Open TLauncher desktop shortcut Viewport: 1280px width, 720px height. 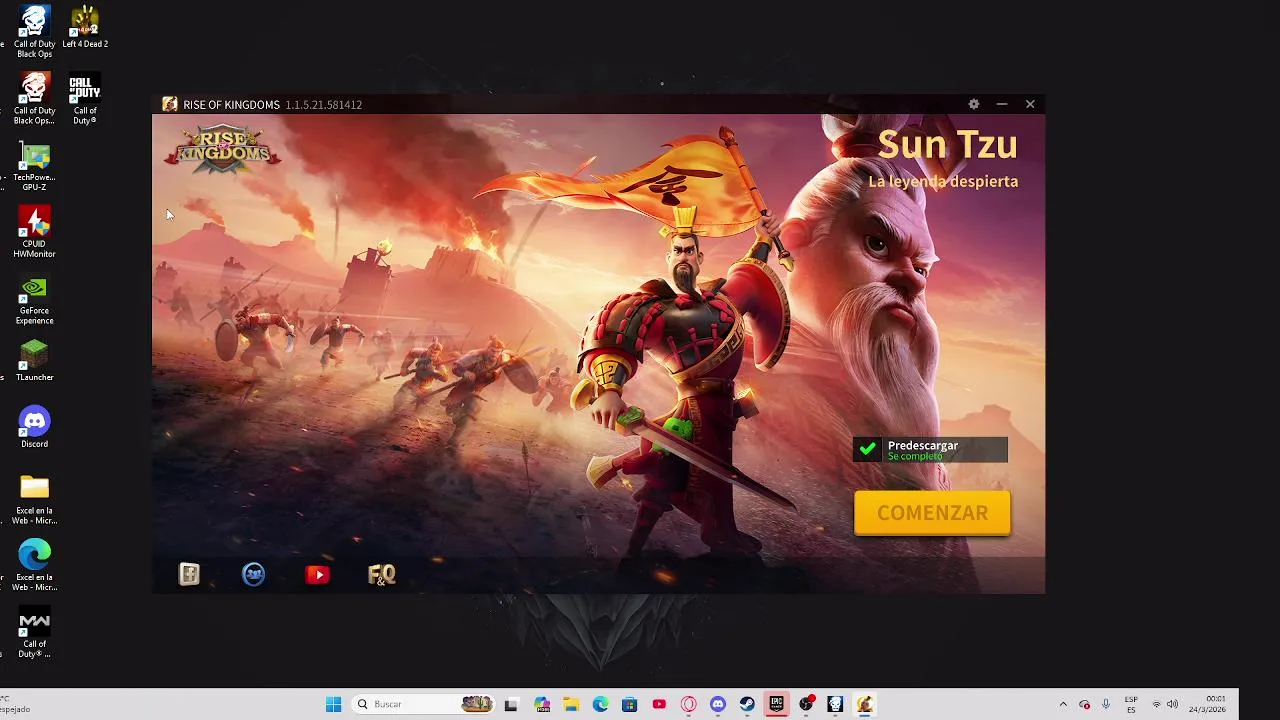click(x=34, y=360)
